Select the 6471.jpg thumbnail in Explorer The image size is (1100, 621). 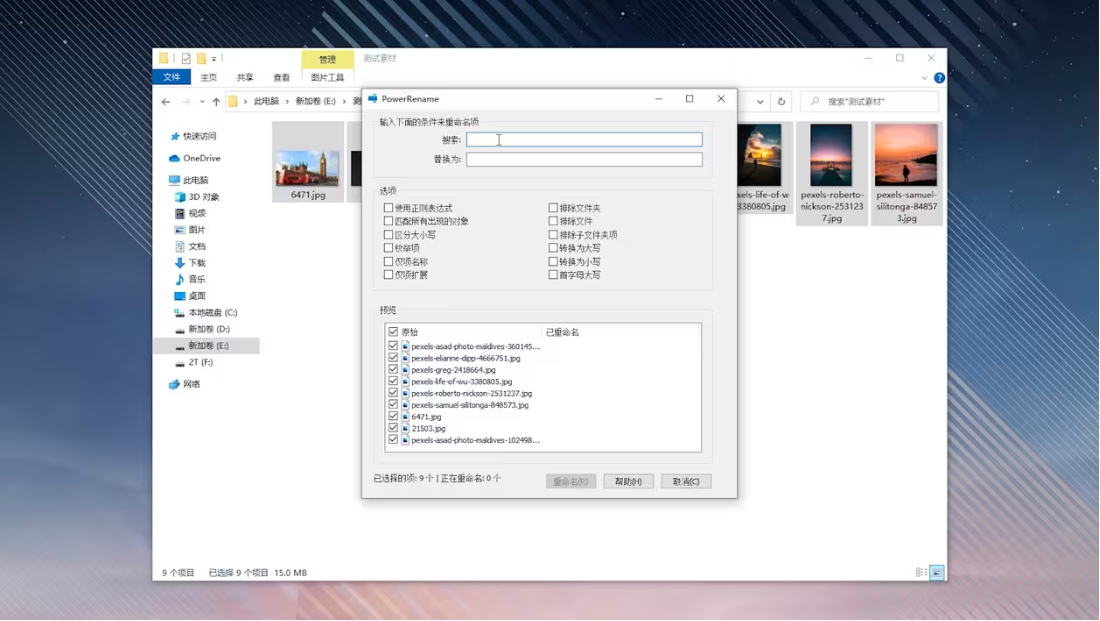[308, 163]
